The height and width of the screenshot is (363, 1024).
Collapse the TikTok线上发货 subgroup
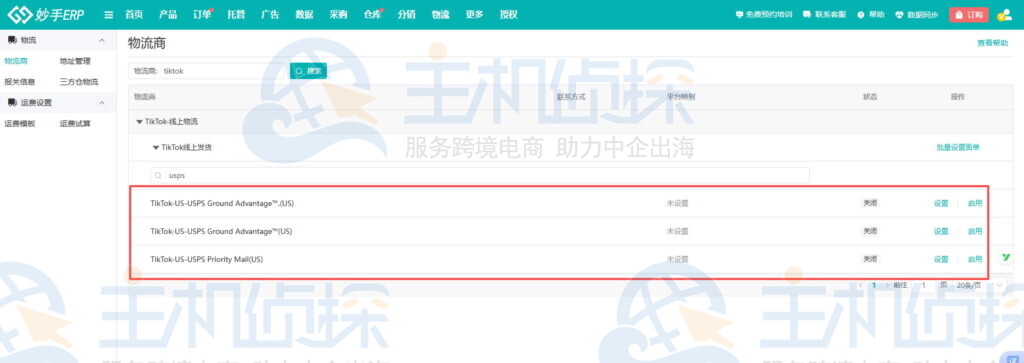(x=155, y=148)
